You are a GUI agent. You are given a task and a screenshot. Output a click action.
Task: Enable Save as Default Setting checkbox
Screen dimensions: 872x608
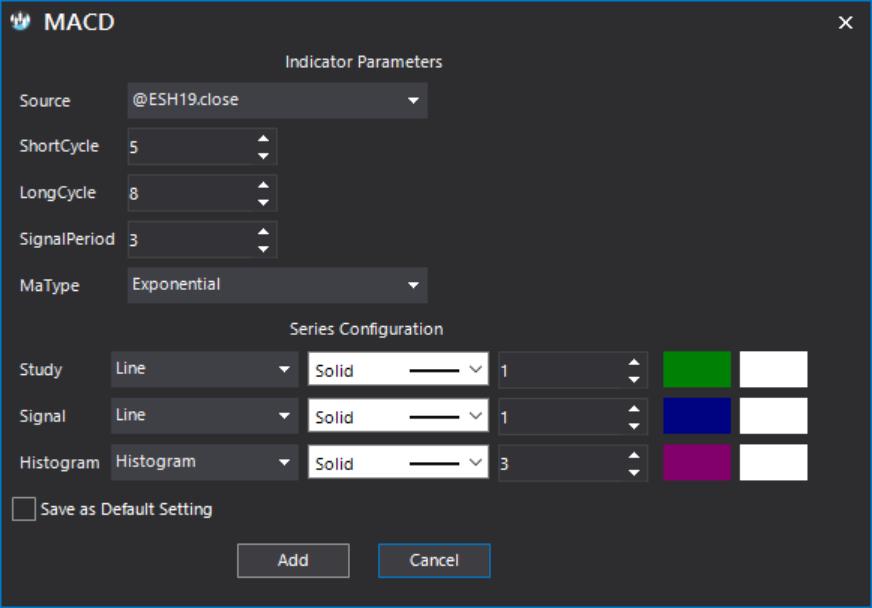point(24,509)
